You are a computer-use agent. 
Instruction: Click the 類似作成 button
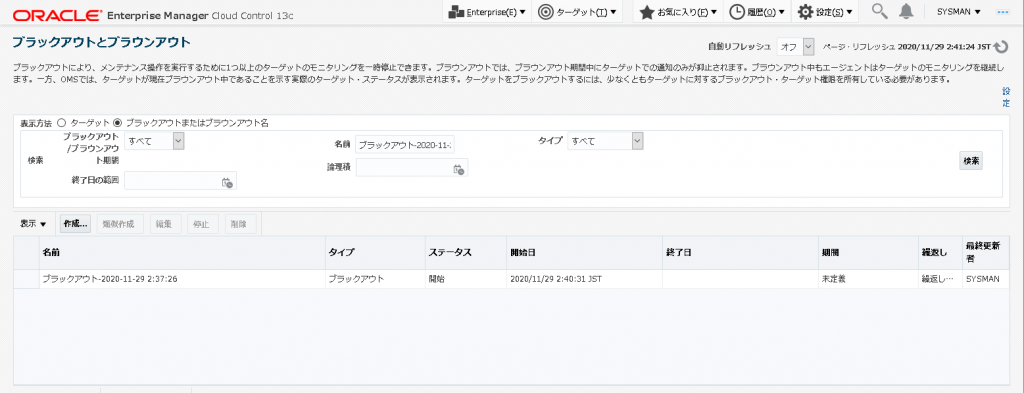tap(120, 224)
